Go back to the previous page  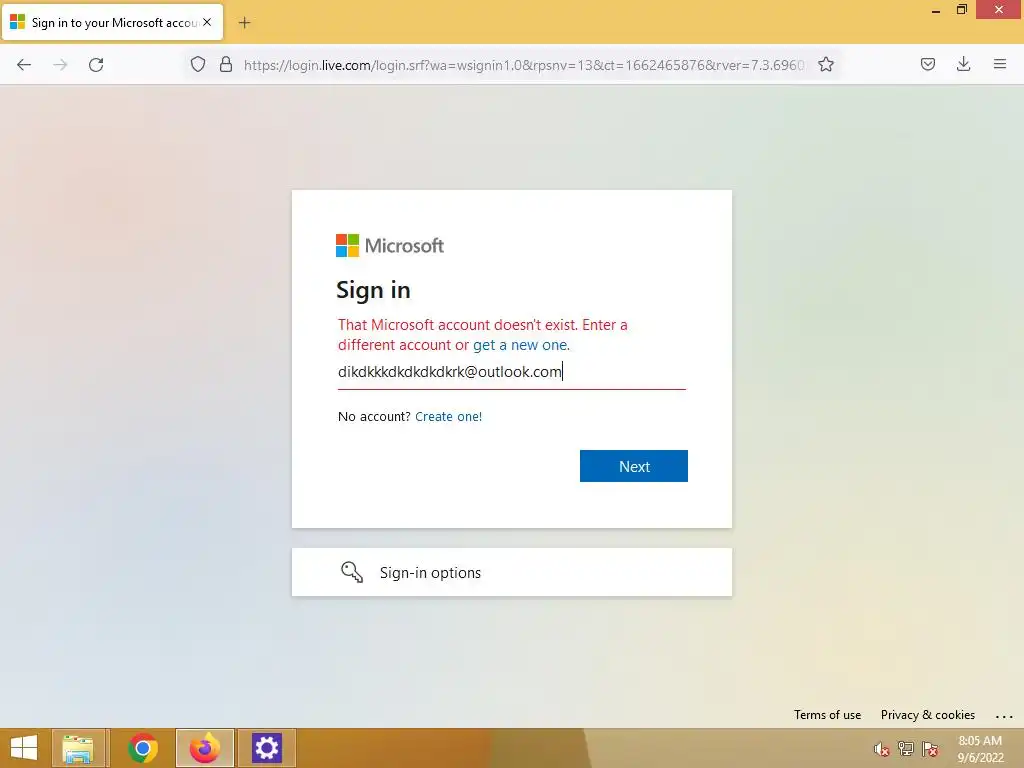[24, 65]
